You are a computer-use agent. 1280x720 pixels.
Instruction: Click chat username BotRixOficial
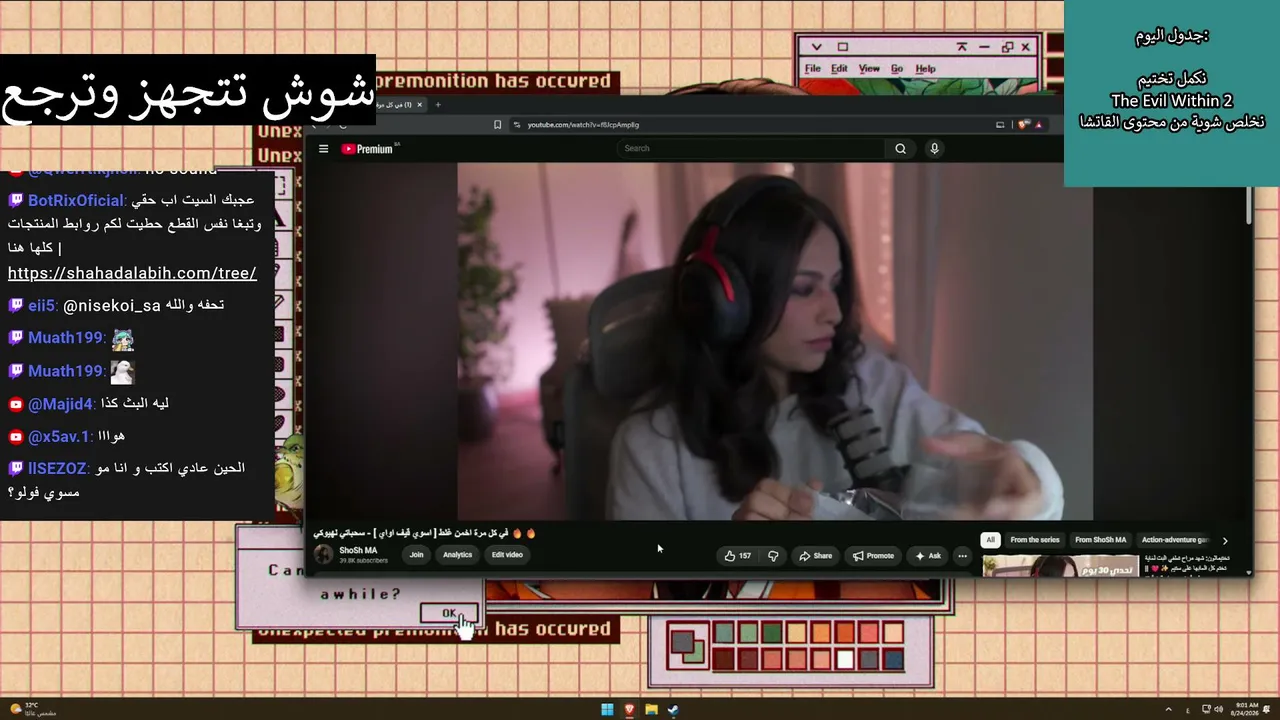pos(76,200)
